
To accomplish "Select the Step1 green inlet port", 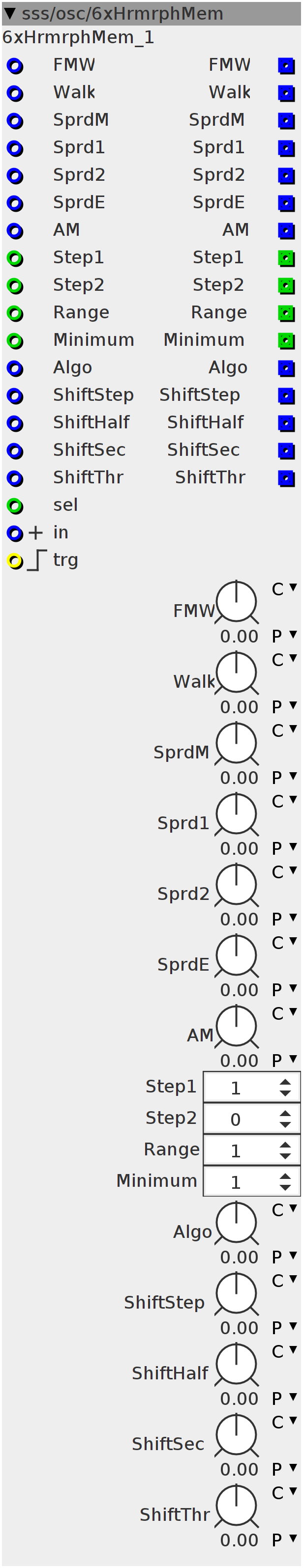I will [x=15, y=258].
